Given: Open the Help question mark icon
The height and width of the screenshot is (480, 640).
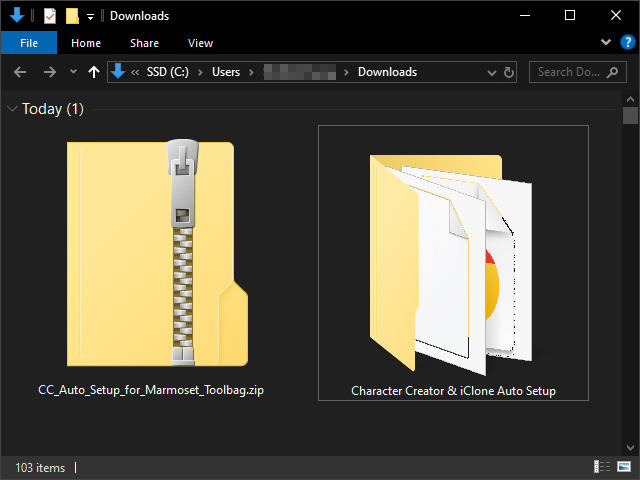Looking at the screenshot, I should [x=627, y=42].
